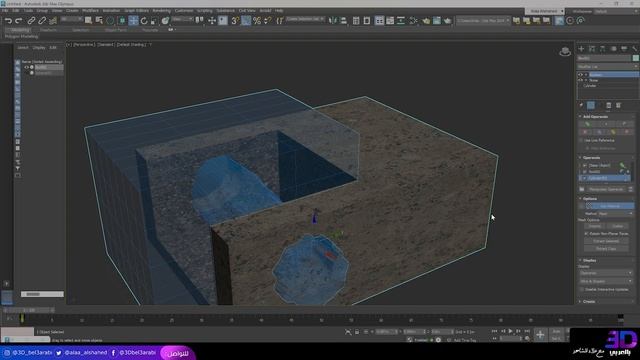Activate the Bind to Space Warp tool
Screen dimensions: 640x360
(53, 20)
